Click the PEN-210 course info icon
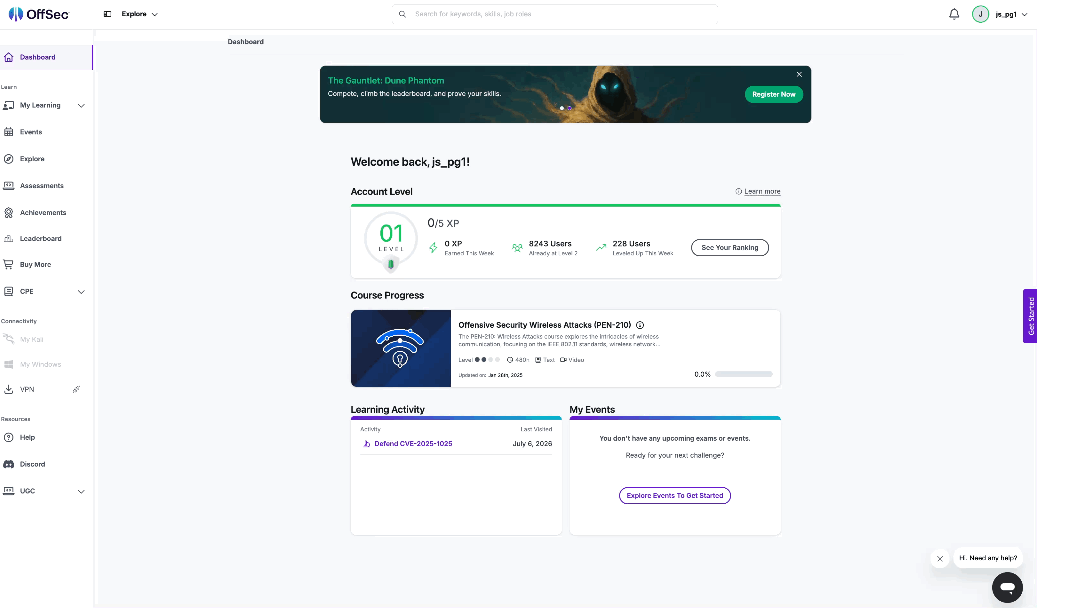Screen dimensions: 1080x608 pos(640,325)
